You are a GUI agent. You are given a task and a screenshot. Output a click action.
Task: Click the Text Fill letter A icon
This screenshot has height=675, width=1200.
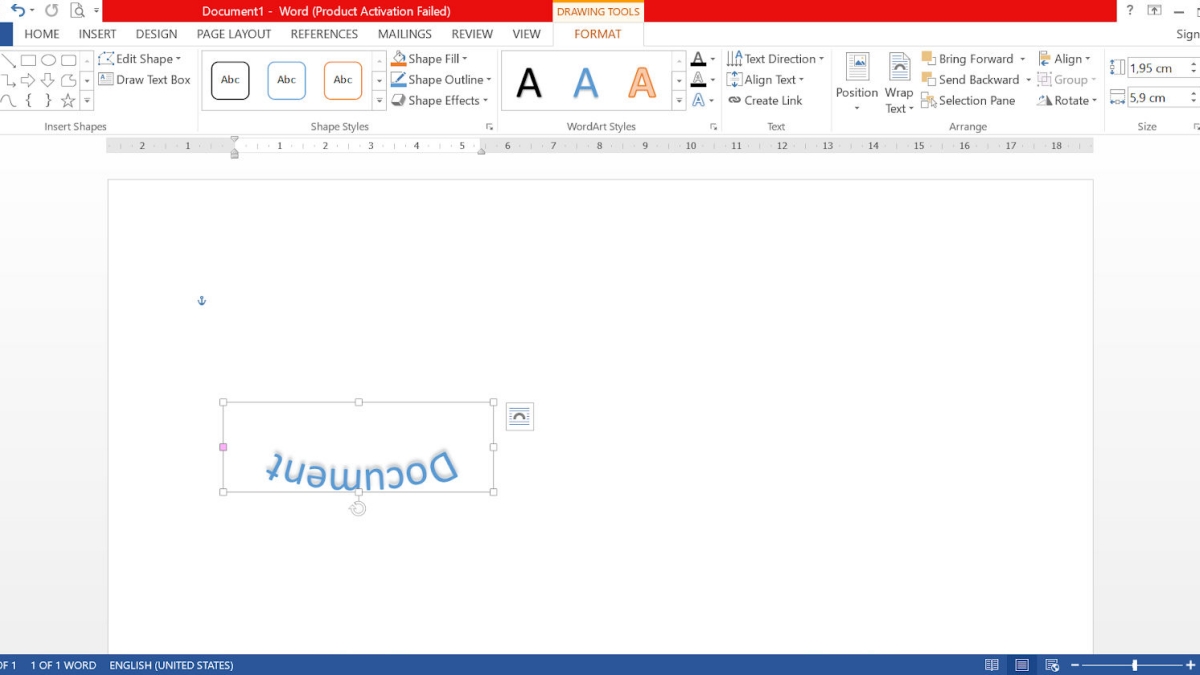[x=698, y=59]
